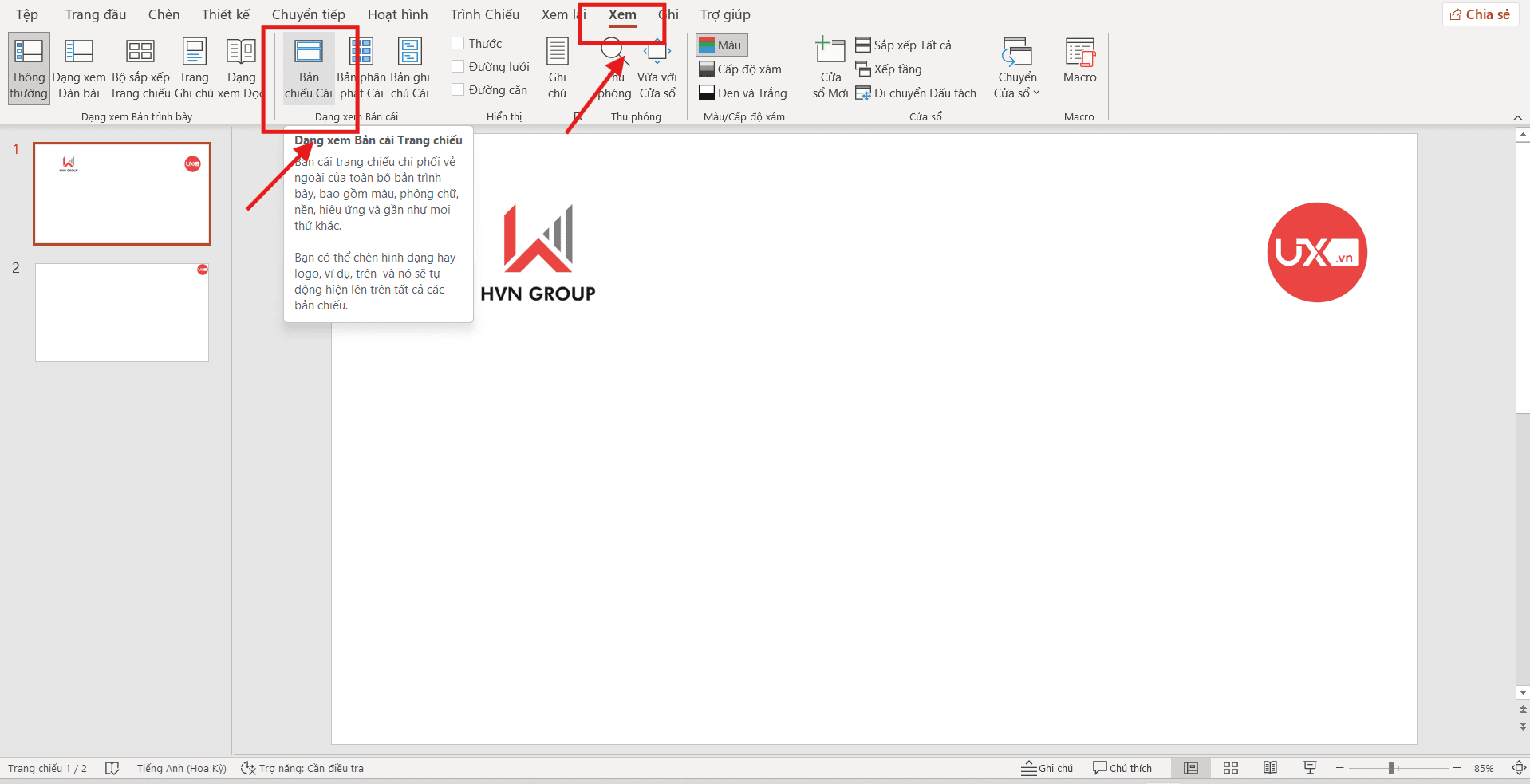This screenshot has height=784, width=1530.
Task: Open the Hiển thị group dialog launcher
Action: [x=578, y=117]
